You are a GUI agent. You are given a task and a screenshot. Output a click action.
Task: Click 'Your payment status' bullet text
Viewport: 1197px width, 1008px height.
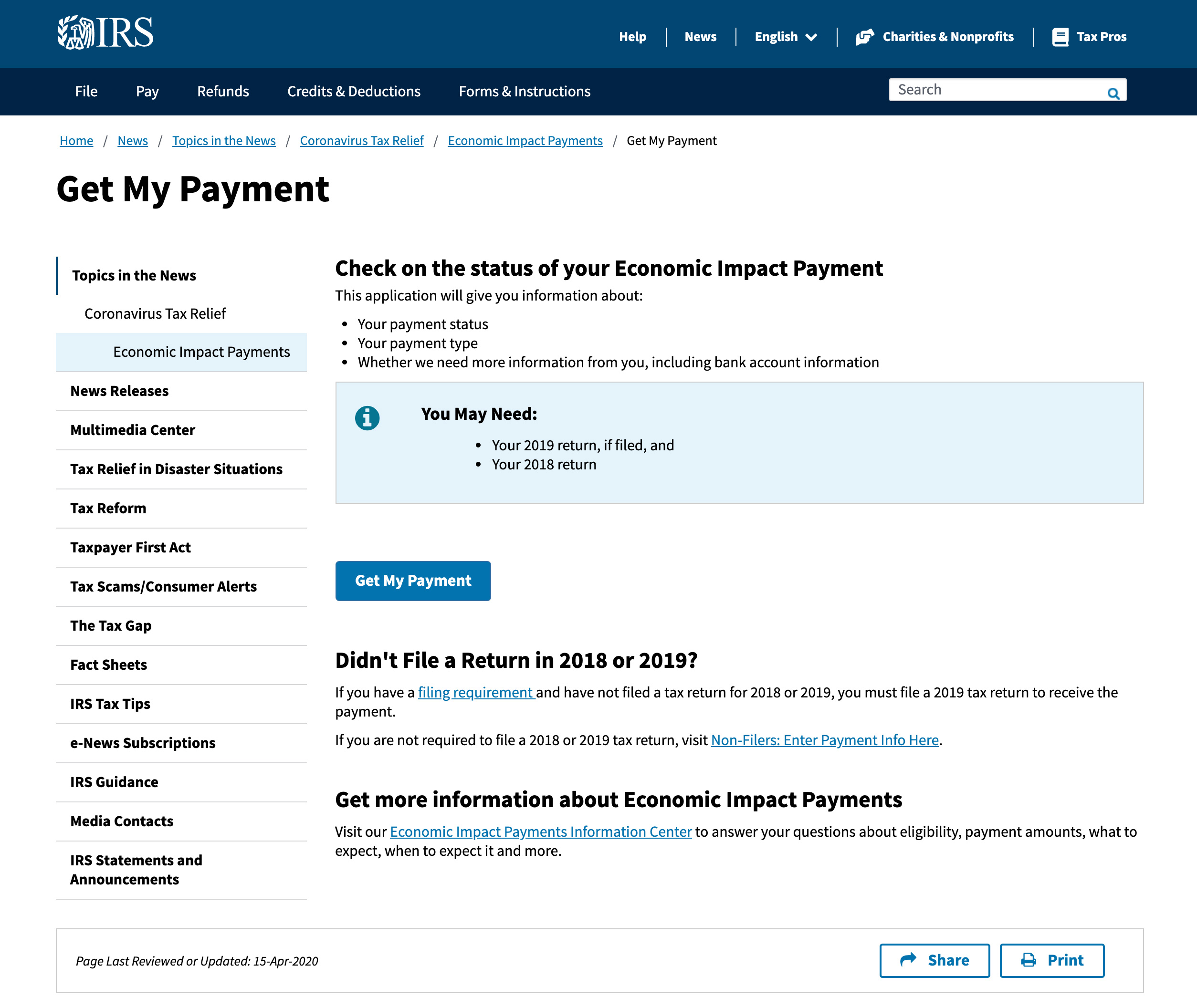tap(423, 324)
